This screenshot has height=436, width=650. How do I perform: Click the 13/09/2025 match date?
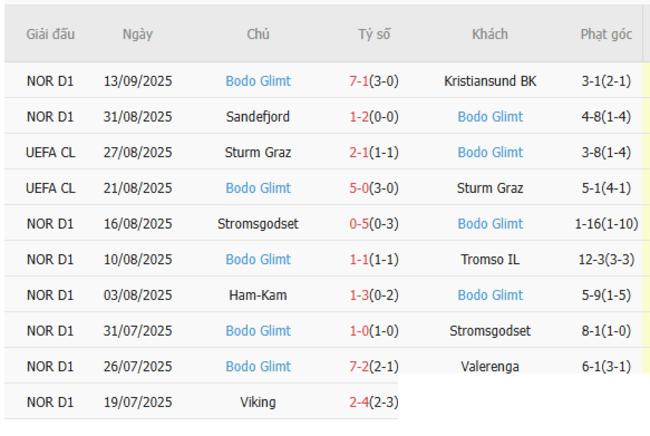pyautogui.click(x=138, y=81)
